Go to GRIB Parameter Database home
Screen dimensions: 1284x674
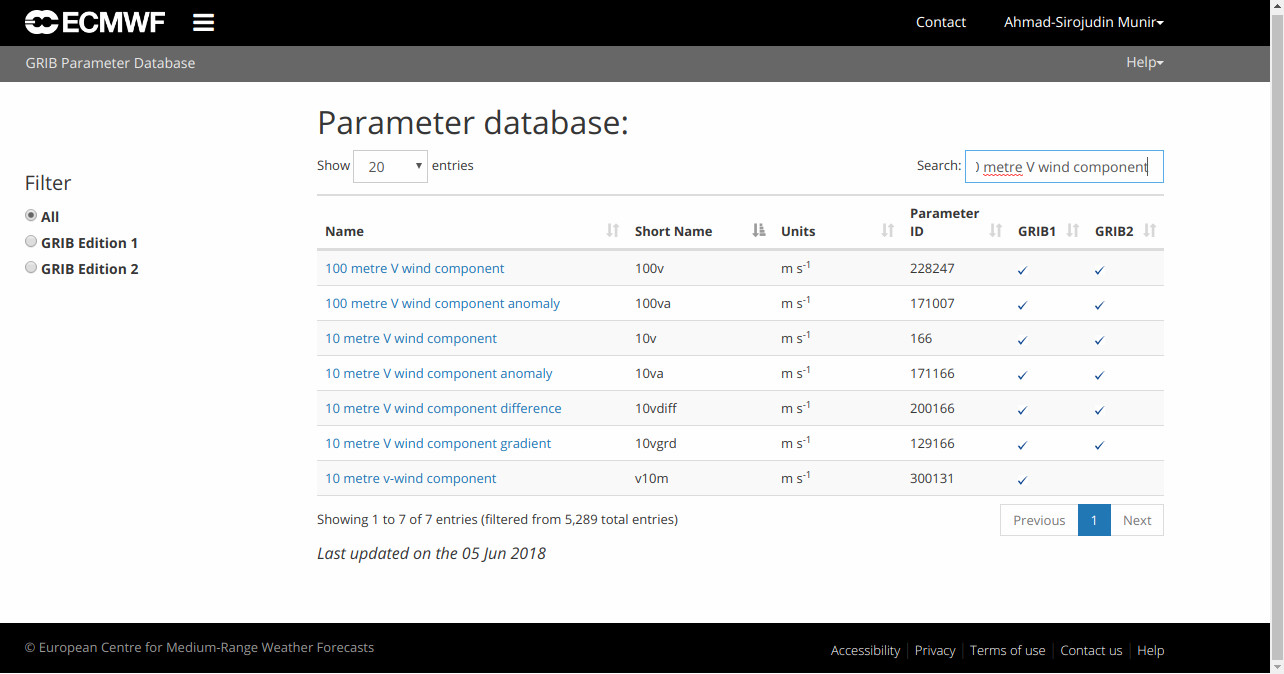point(110,63)
